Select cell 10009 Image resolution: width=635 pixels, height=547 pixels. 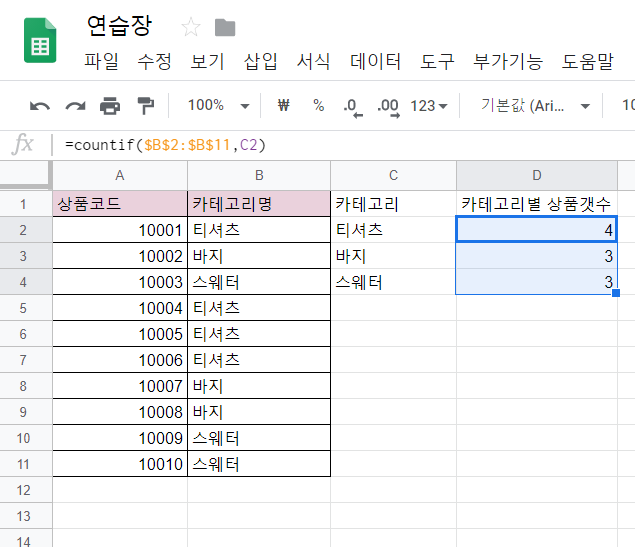tap(120, 438)
